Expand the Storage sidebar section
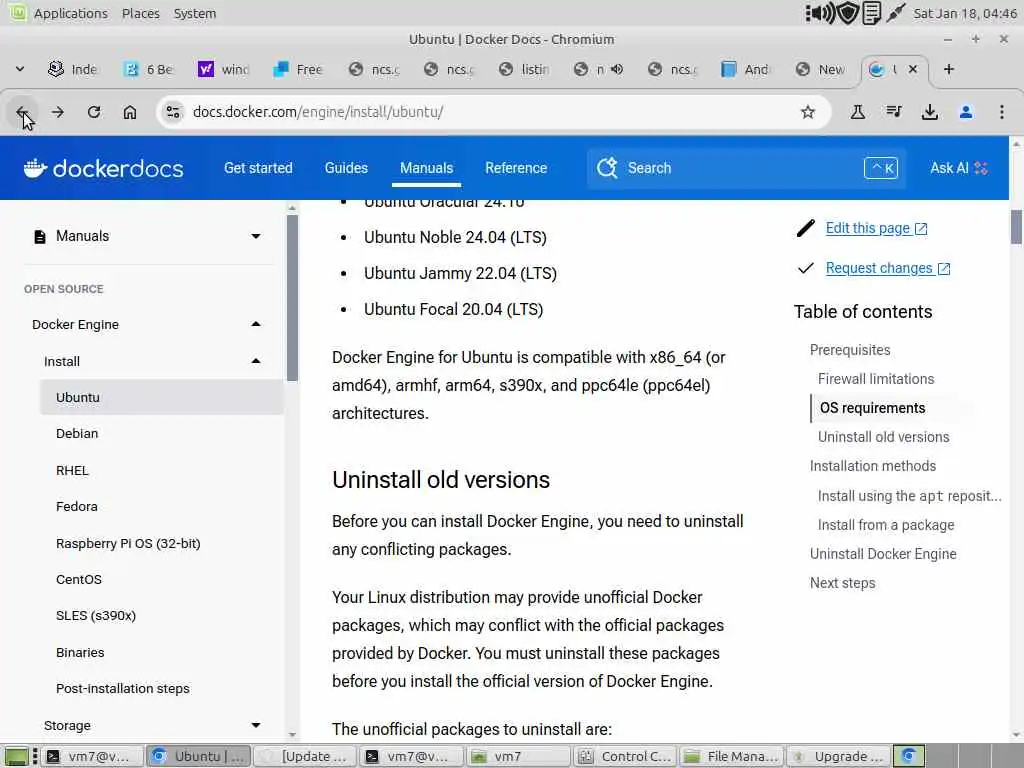Screen dimensions: 1024x768 (256, 726)
